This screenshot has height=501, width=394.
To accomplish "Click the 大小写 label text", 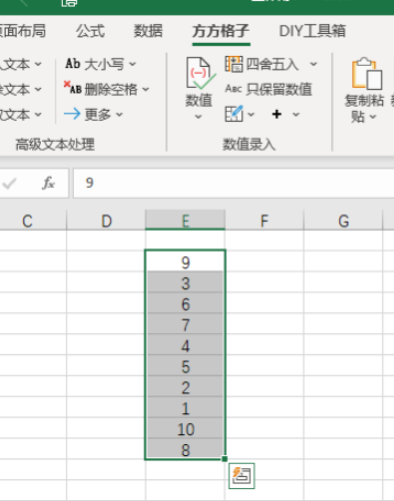I will (x=104, y=64).
